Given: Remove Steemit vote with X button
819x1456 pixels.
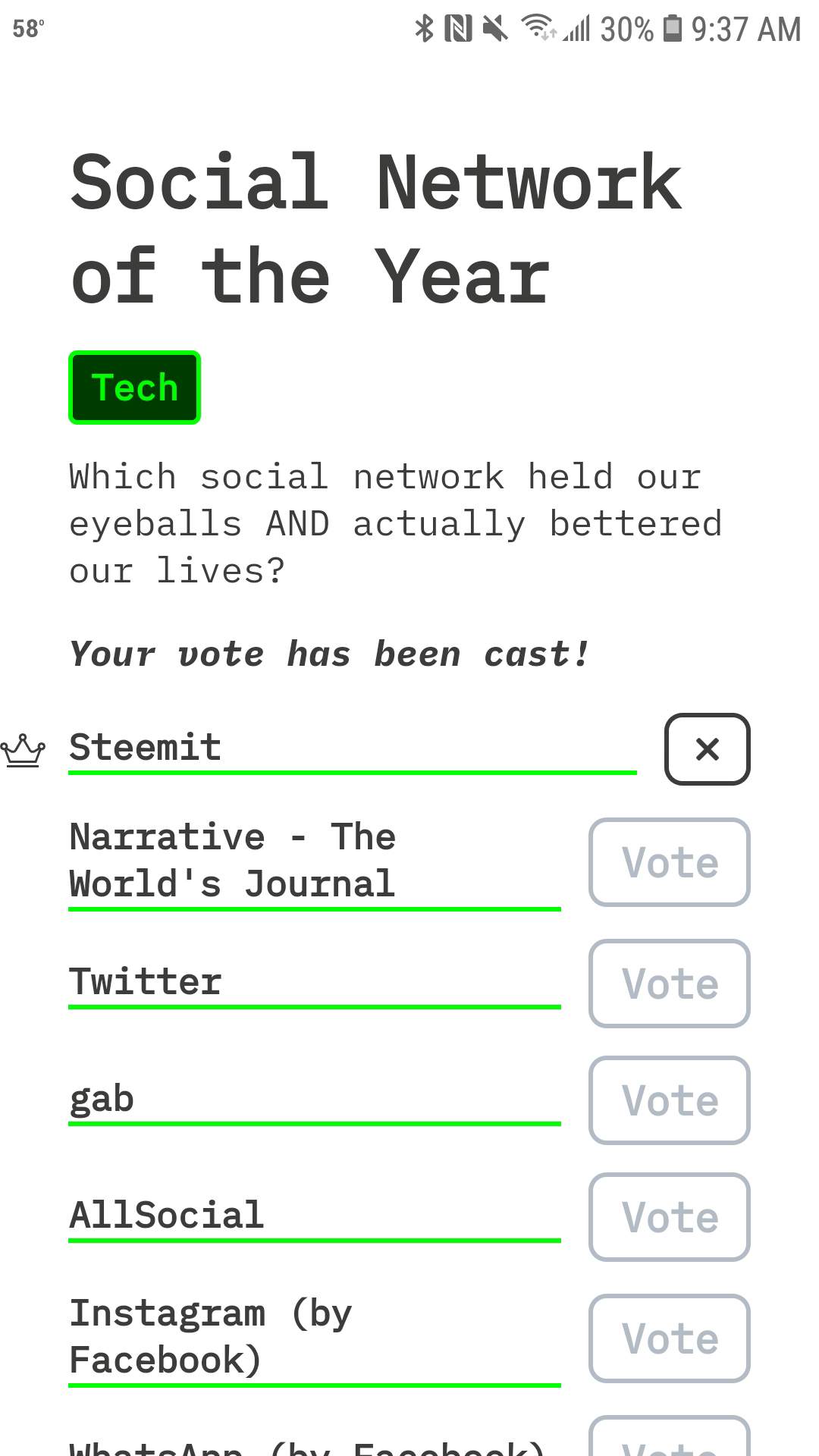Looking at the screenshot, I should point(707,749).
